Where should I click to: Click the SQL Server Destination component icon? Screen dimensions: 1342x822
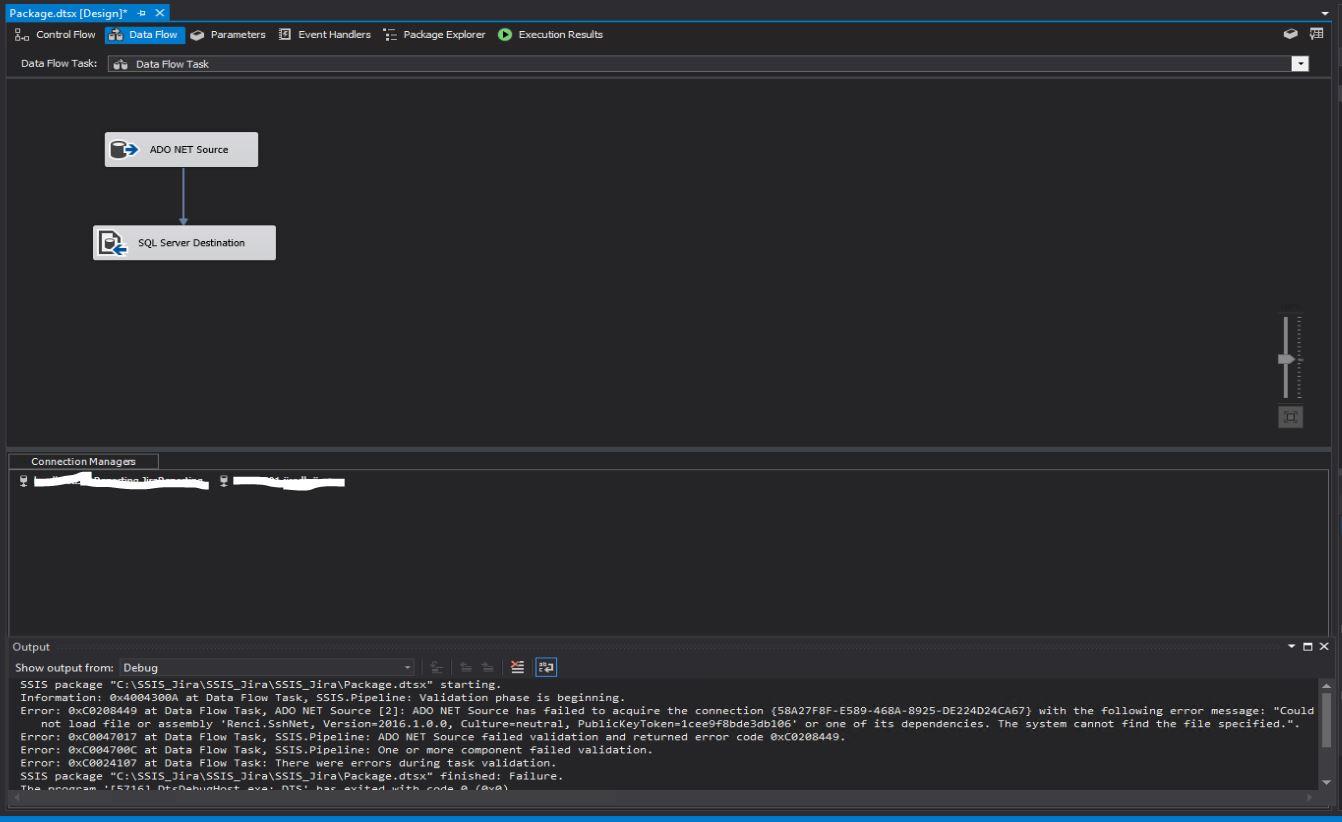coord(113,243)
